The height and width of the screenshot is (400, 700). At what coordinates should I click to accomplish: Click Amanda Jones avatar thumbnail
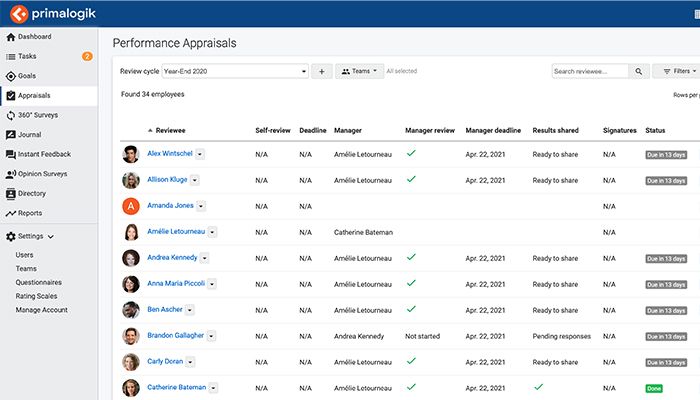click(130, 205)
